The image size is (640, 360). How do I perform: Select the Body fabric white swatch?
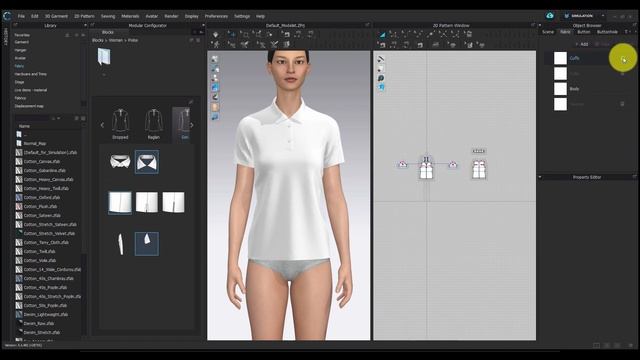(560, 89)
